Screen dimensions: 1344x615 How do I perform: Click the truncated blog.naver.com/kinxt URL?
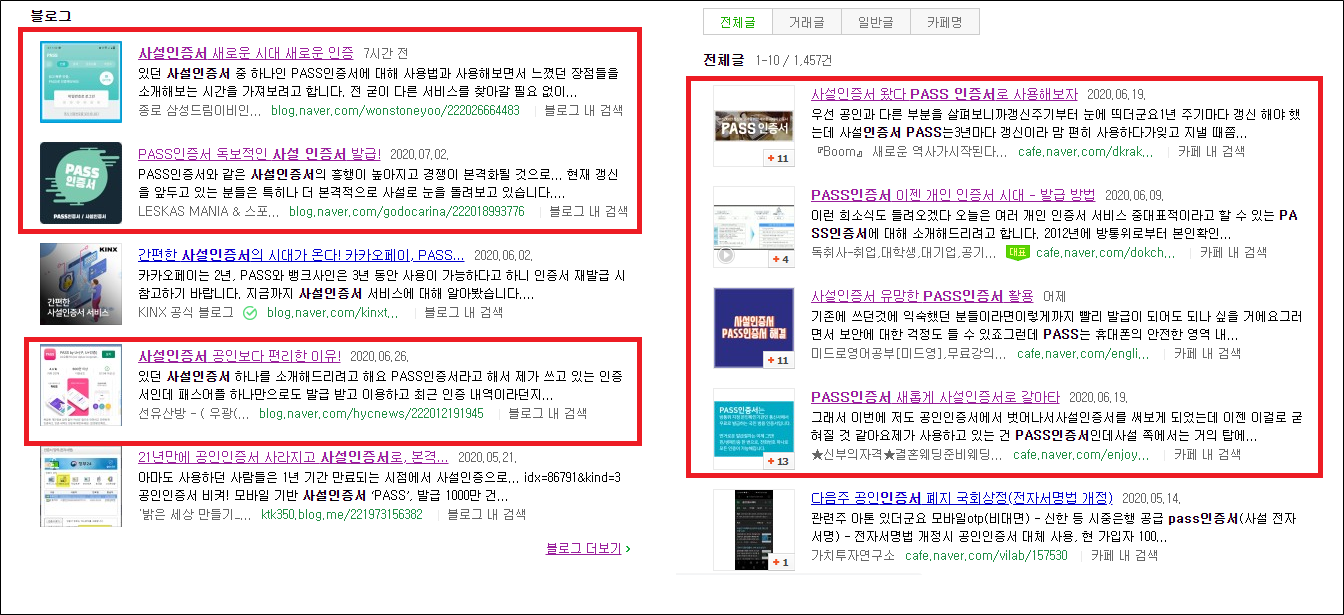tap(333, 313)
